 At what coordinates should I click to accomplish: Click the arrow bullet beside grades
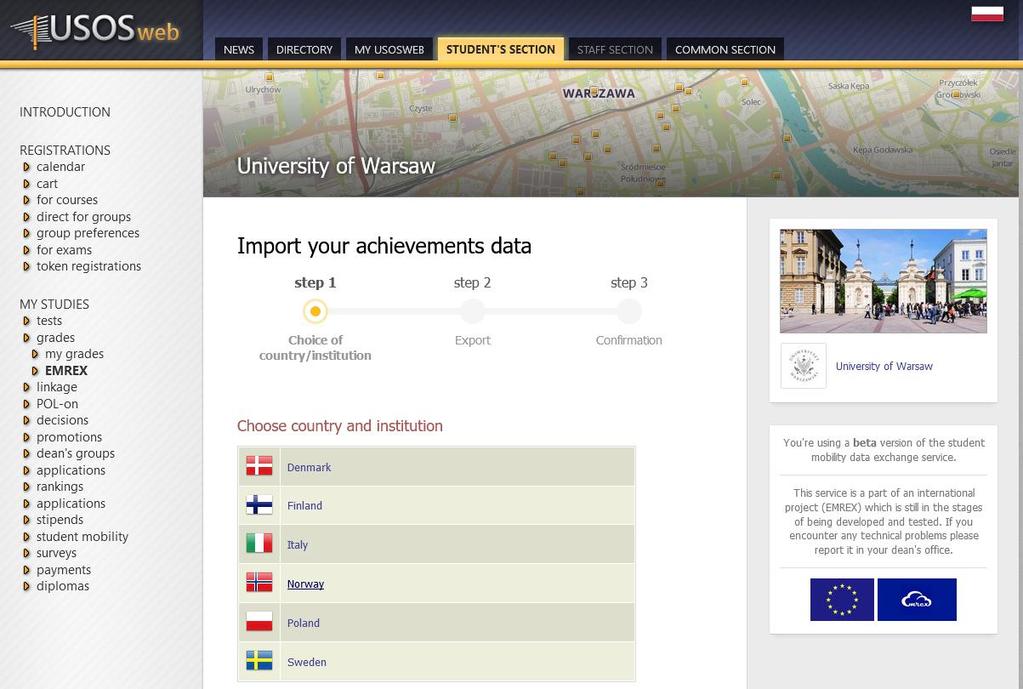(x=26, y=338)
